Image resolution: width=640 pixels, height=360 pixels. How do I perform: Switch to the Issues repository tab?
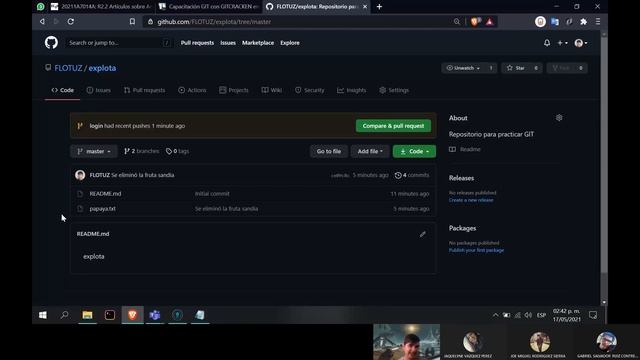click(x=99, y=90)
